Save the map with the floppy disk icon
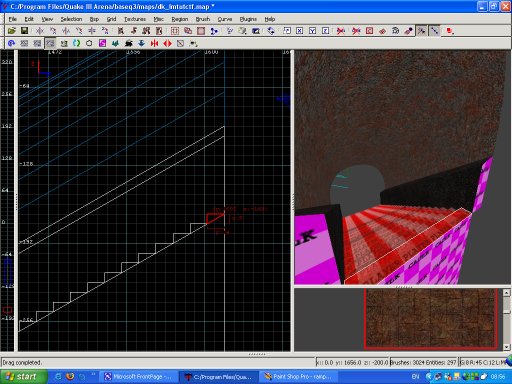This screenshot has width=512, height=384. tap(24, 31)
